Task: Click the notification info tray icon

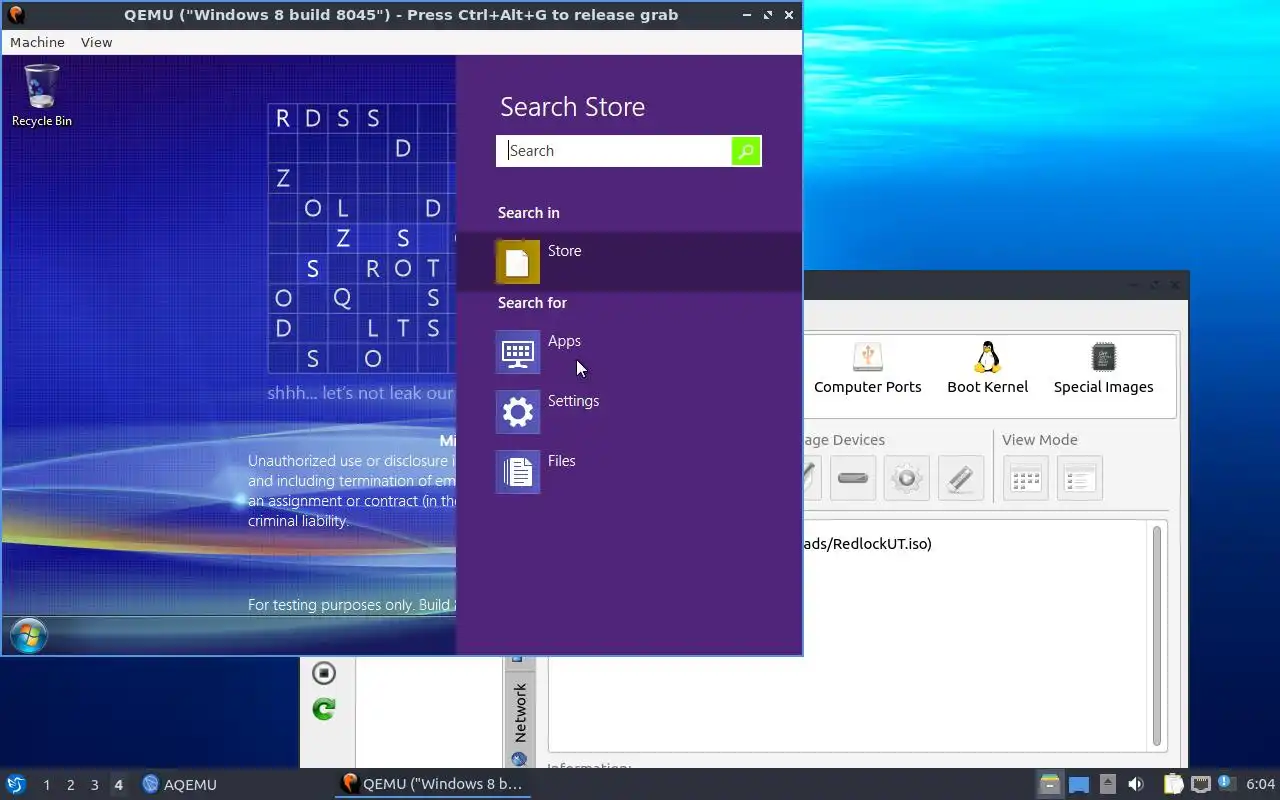Action: (1225, 784)
